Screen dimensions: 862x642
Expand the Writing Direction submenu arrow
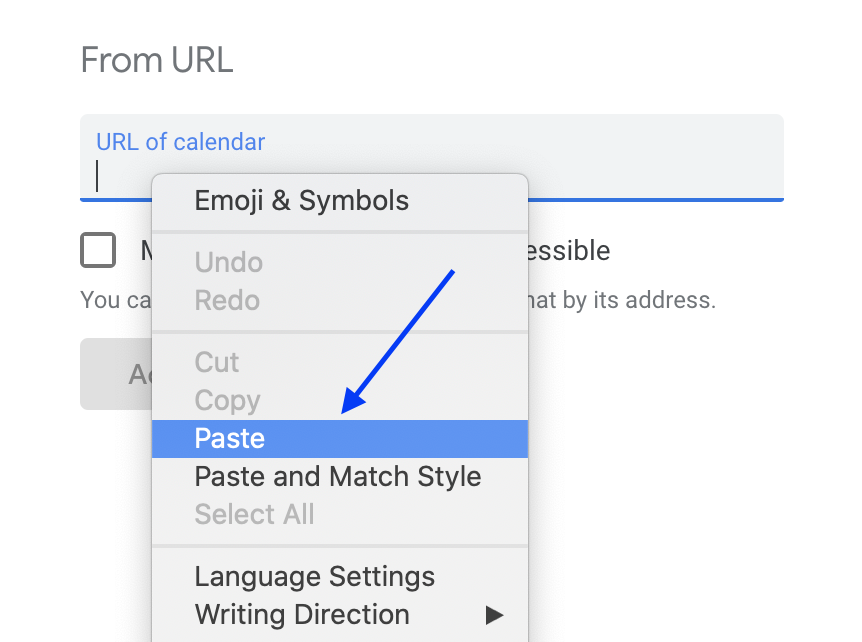494,615
